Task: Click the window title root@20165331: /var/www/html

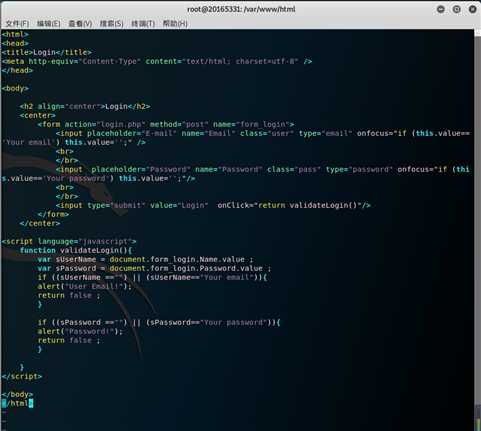Action: pyautogui.click(x=241, y=9)
